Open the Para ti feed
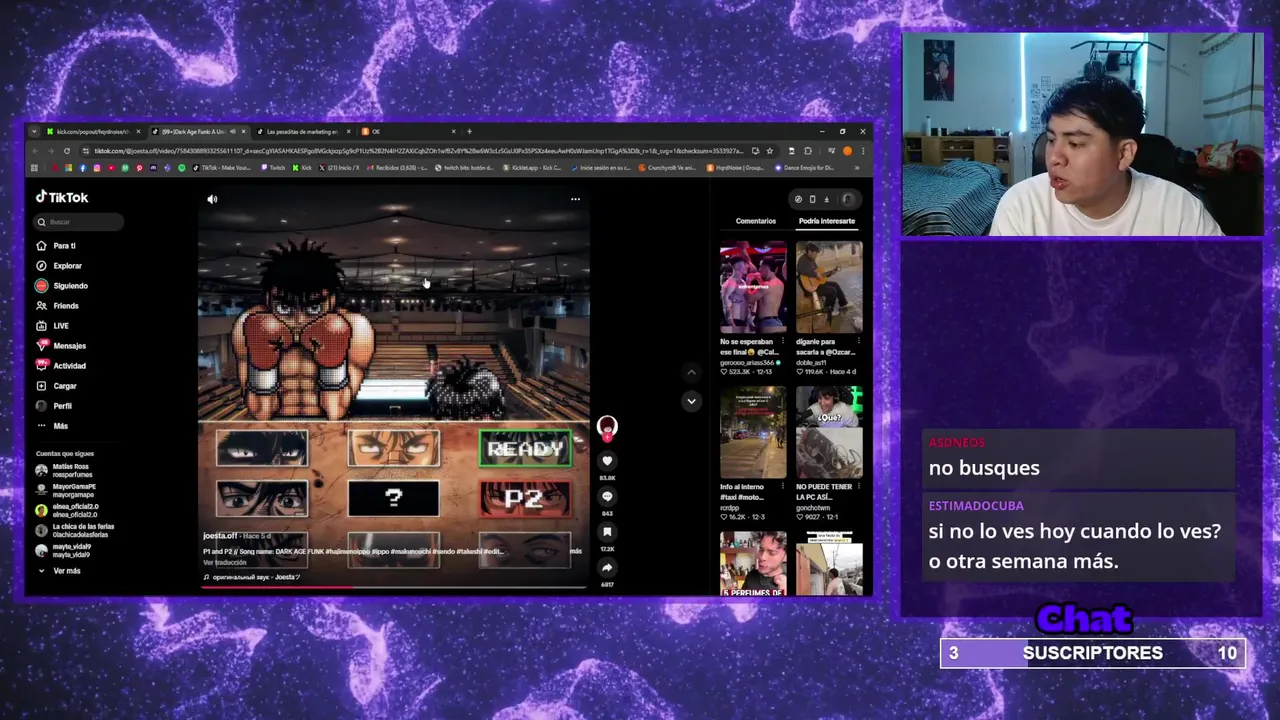This screenshot has width=1280, height=720. point(57,245)
